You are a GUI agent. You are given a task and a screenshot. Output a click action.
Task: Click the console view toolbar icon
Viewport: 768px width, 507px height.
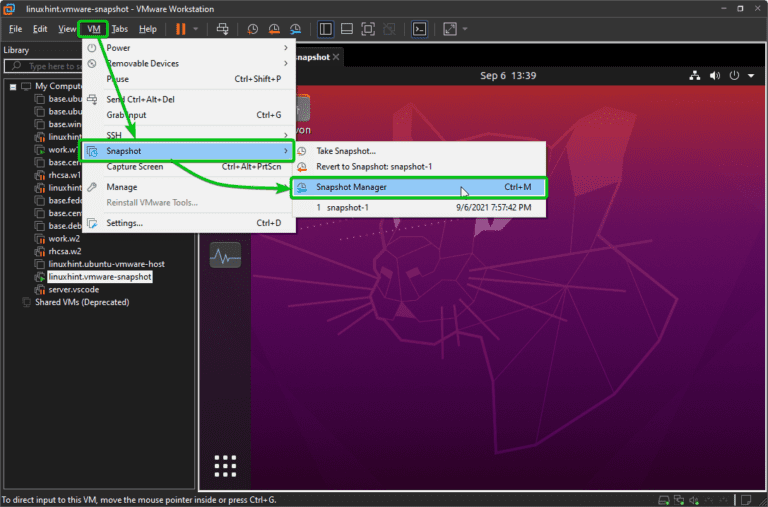click(419, 29)
